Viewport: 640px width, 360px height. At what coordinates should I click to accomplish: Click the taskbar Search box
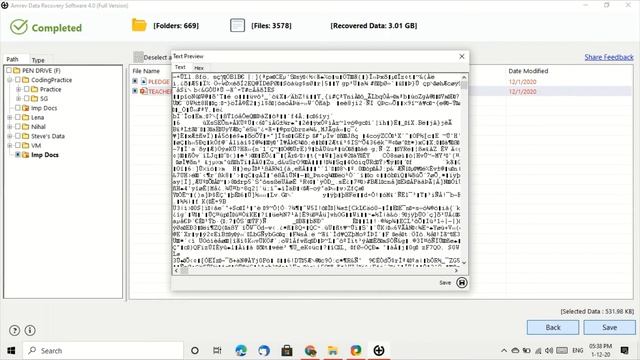[102, 351]
